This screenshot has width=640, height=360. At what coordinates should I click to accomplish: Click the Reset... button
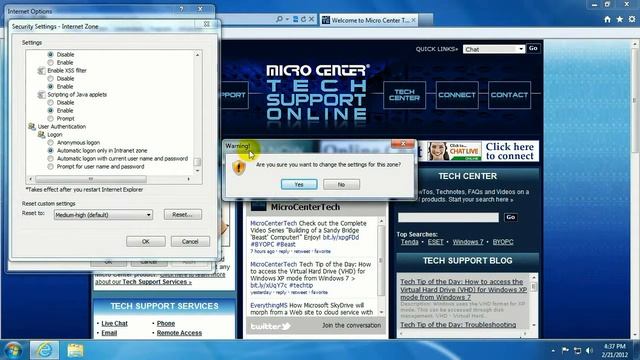(182, 214)
